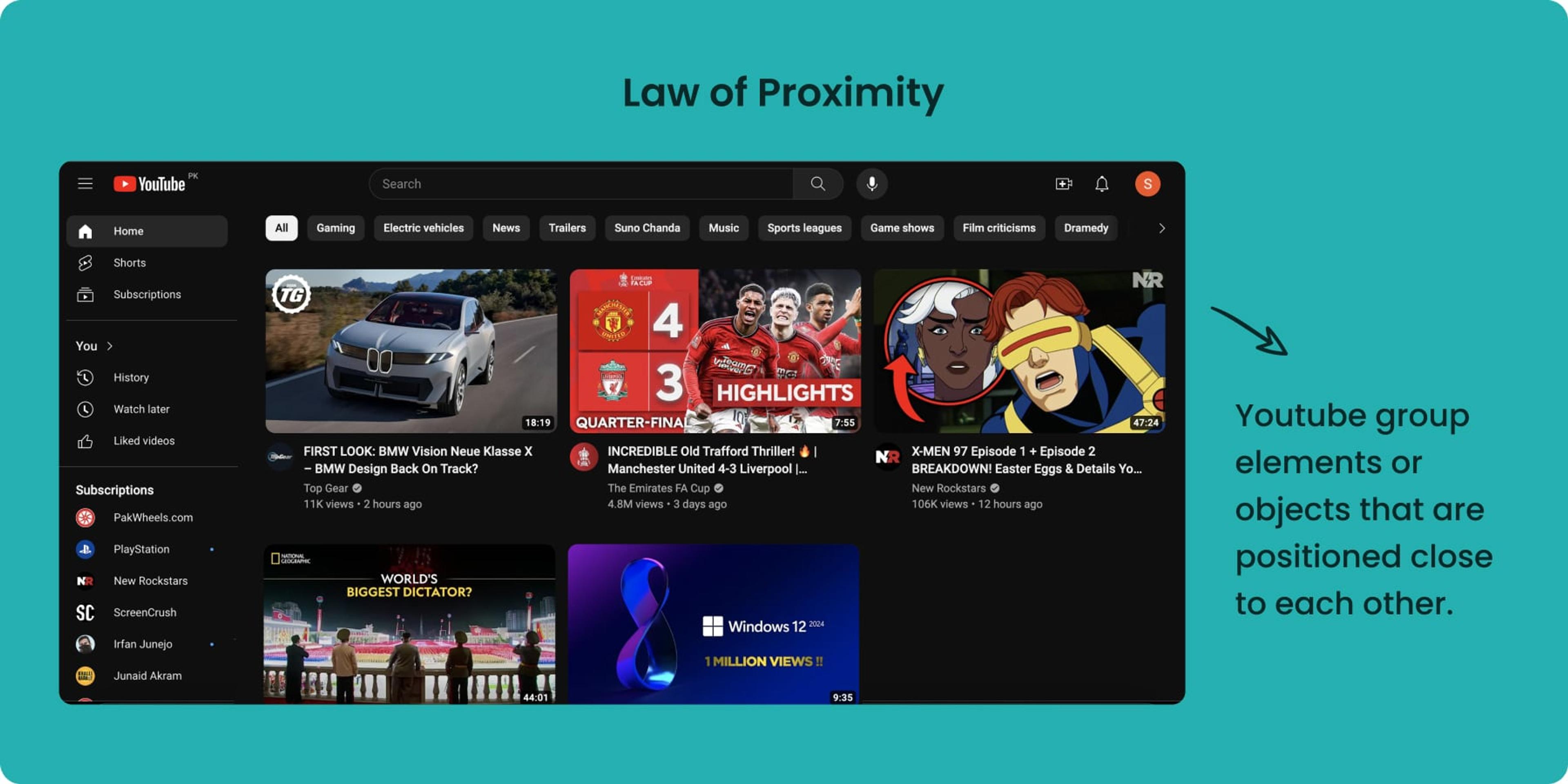Go to Home in sidebar
The width and height of the screenshot is (1568, 784).
[147, 231]
